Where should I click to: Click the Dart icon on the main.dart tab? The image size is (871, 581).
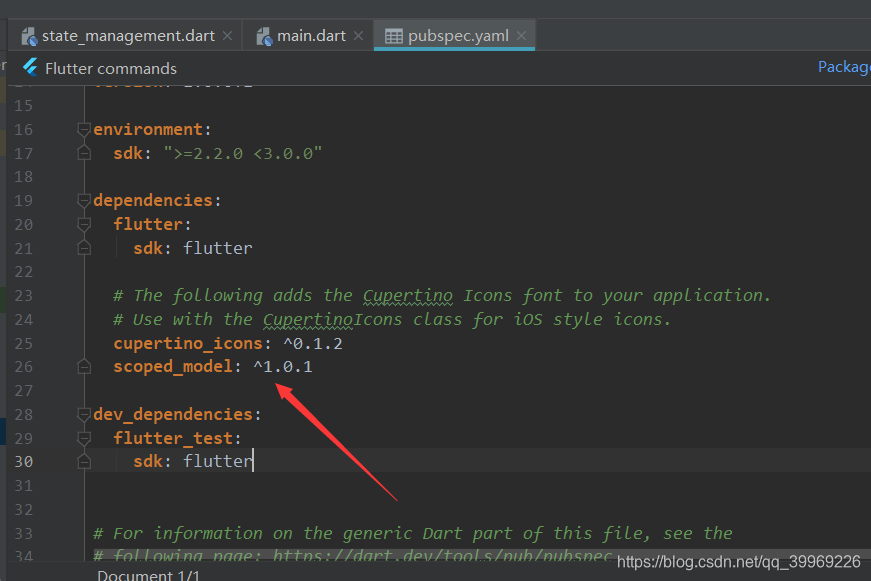point(265,34)
